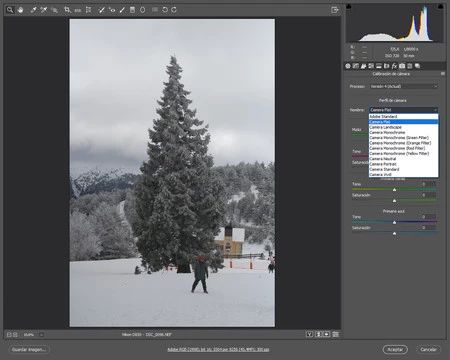Select the Transform tool
This screenshot has height=360, width=450.
point(88,10)
